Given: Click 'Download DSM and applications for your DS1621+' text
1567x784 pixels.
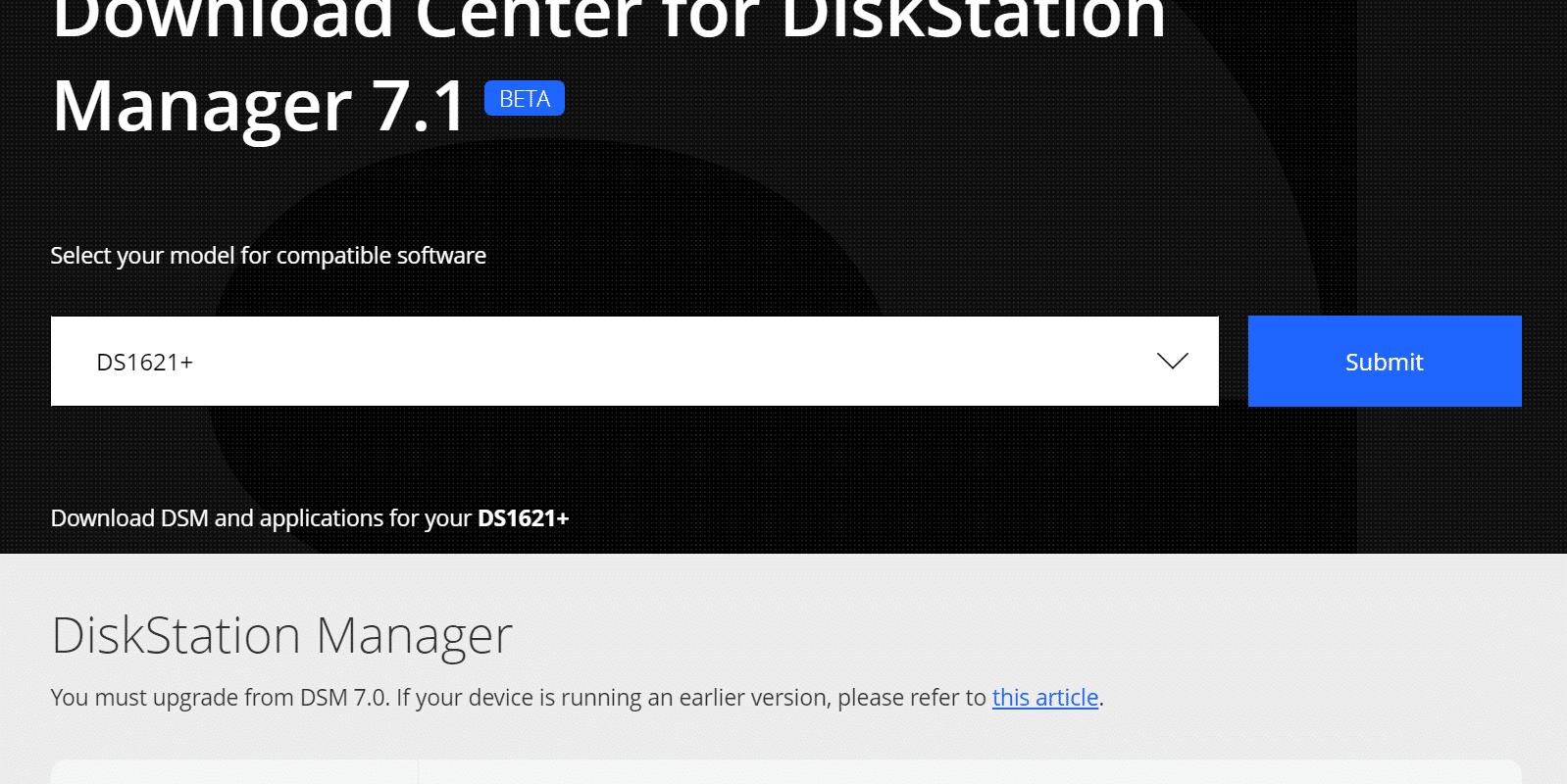Looking at the screenshot, I should (x=310, y=518).
